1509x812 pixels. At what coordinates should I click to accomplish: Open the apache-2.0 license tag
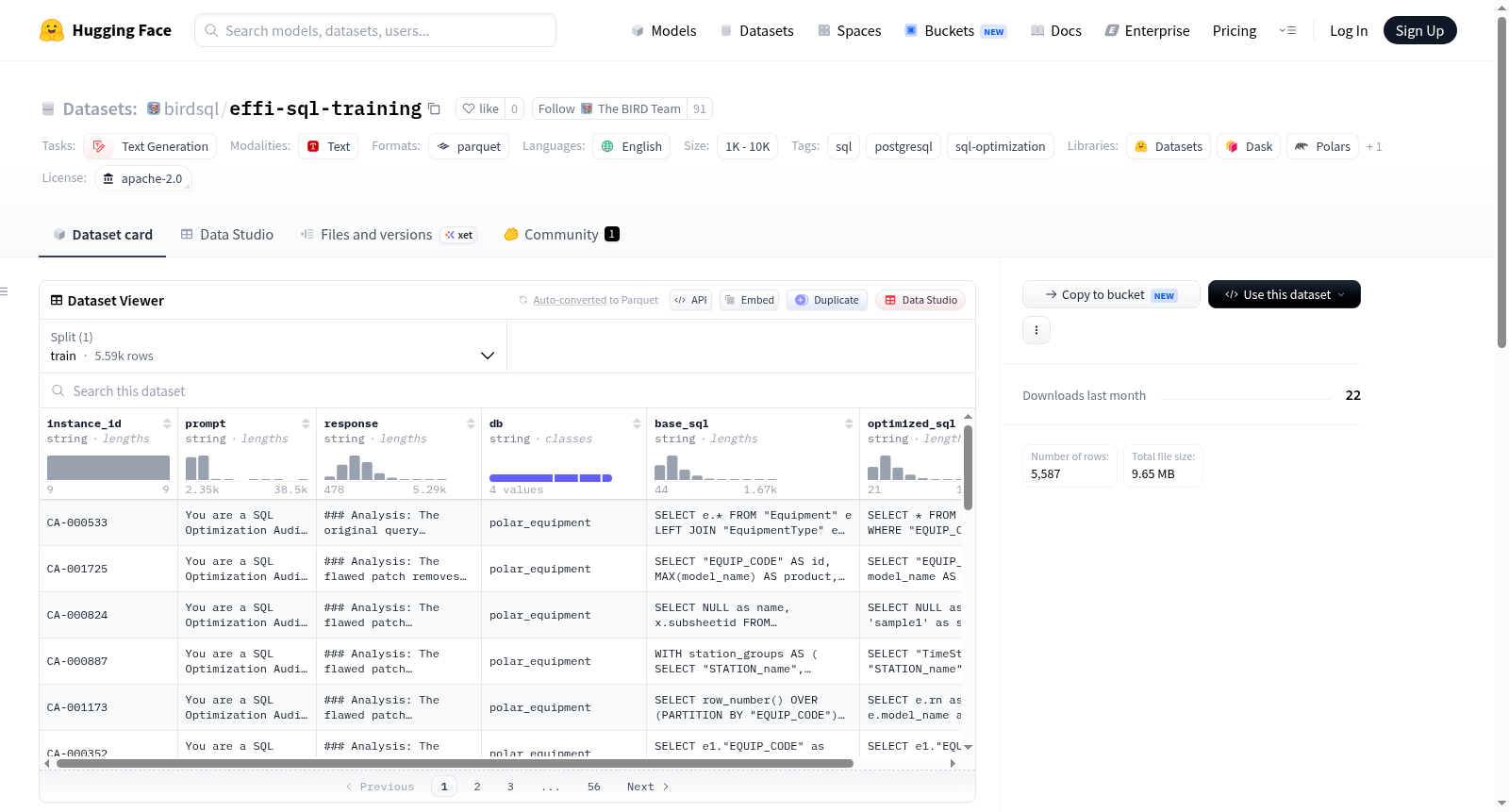(143, 178)
